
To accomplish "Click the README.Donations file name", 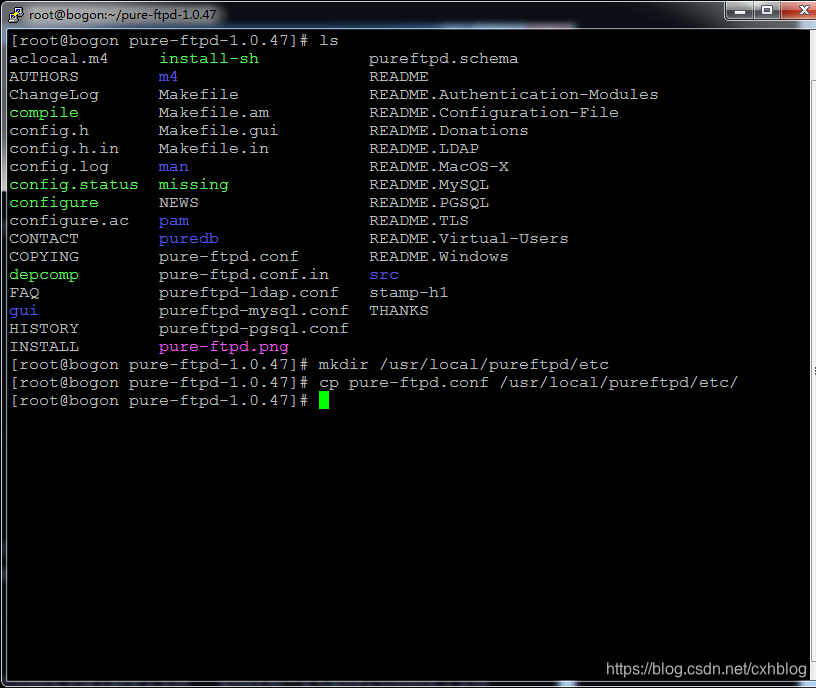I will [449, 131].
